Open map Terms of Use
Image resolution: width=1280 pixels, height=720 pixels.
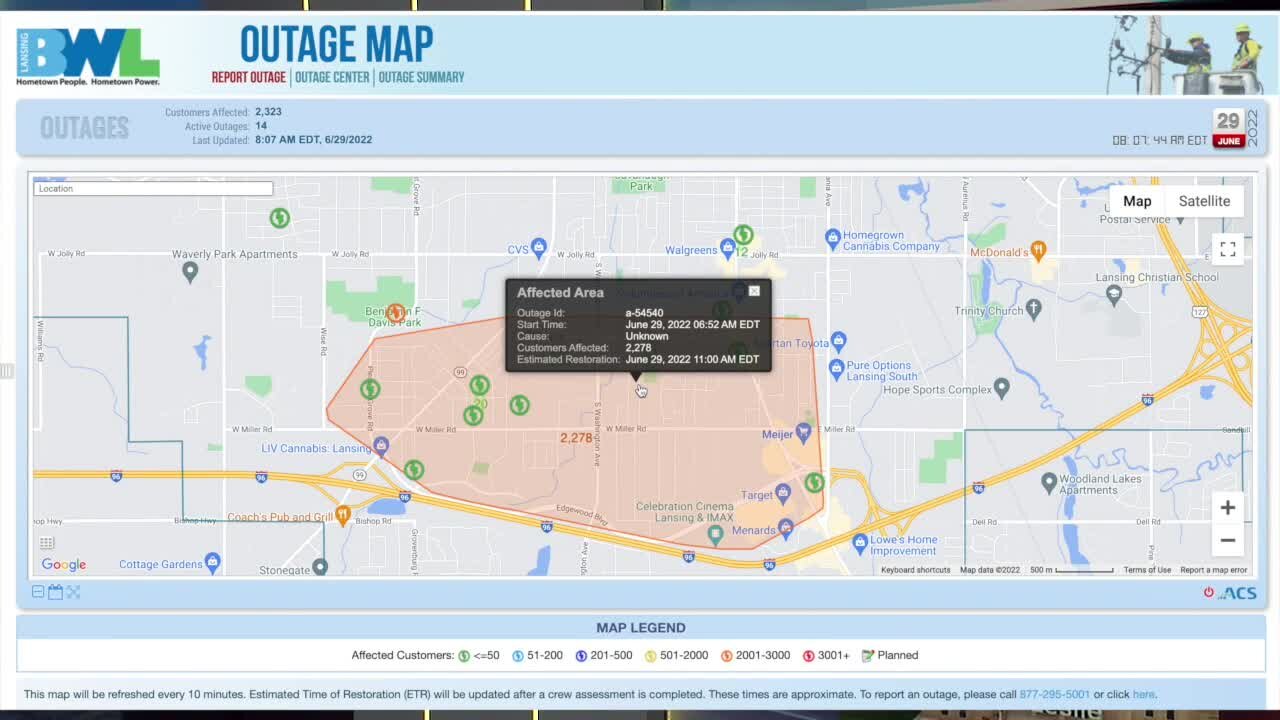coord(1147,570)
